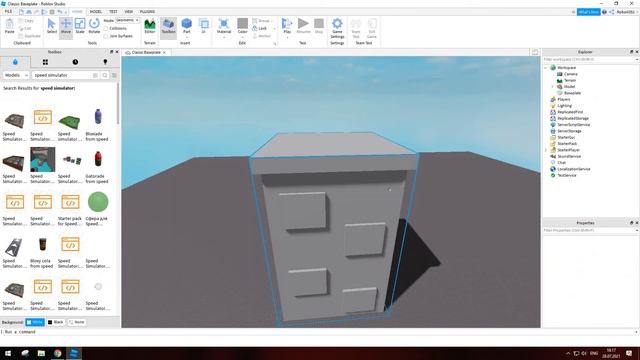Activate the Move tool
The height and width of the screenshot is (360, 640).
coord(66,26)
